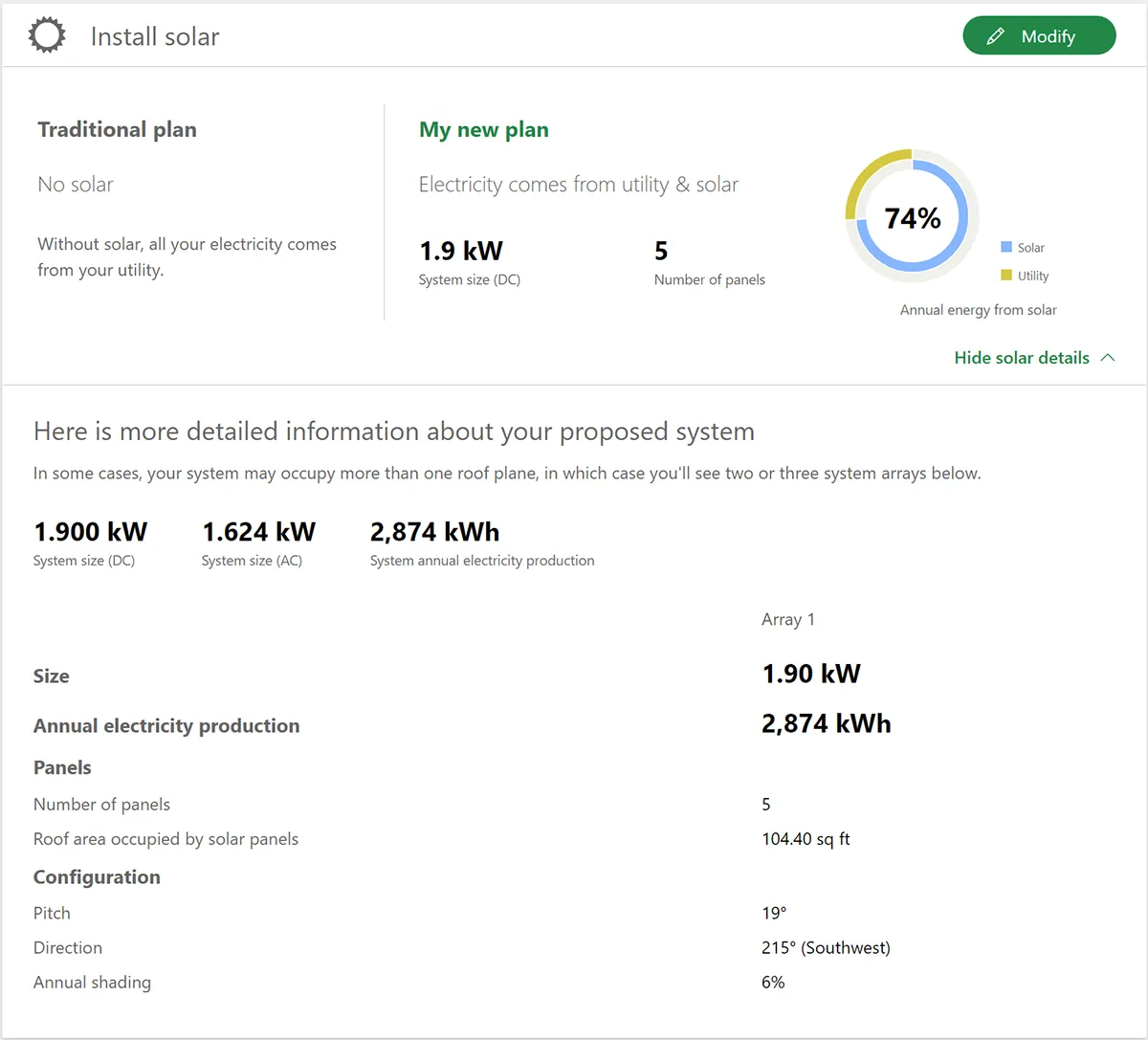
Task: Click the Number of panels value 5 in plan summary
Action: pyautogui.click(x=661, y=252)
